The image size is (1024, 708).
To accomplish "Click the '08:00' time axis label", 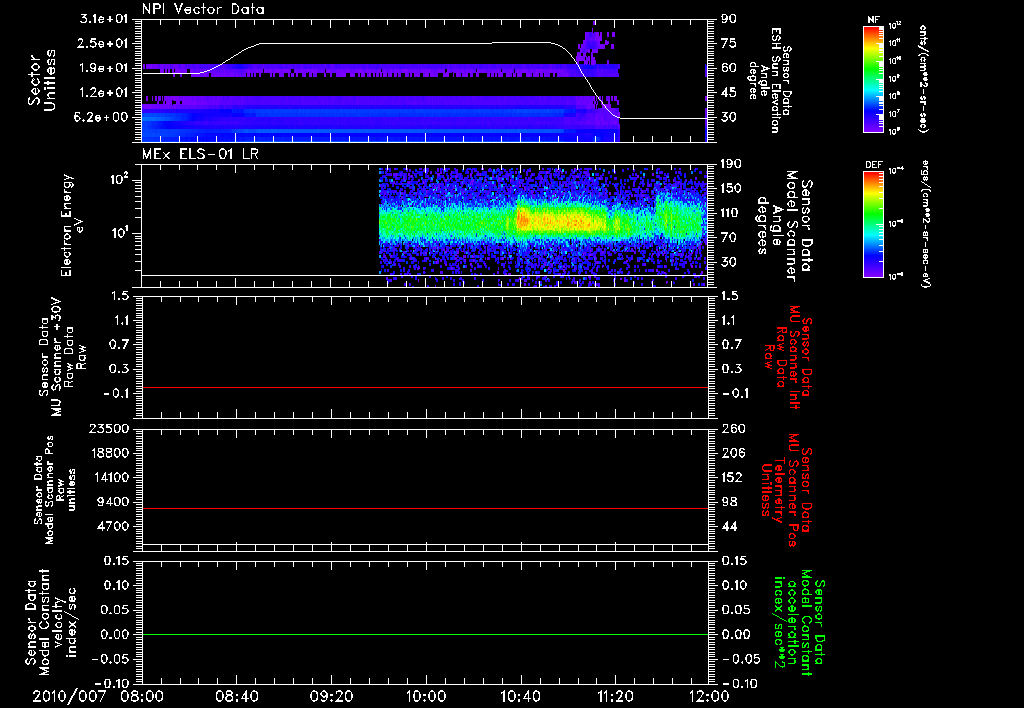I will coord(142,696).
